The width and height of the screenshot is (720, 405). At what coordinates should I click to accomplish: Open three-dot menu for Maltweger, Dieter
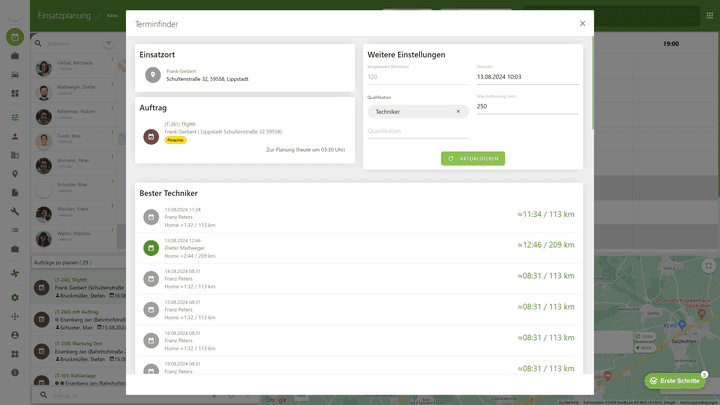click(x=112, y=84)
